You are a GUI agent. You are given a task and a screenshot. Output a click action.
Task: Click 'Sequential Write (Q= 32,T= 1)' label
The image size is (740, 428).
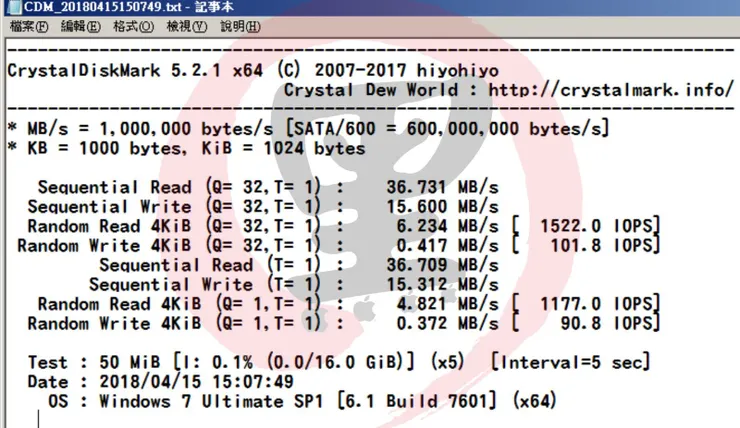174,207
